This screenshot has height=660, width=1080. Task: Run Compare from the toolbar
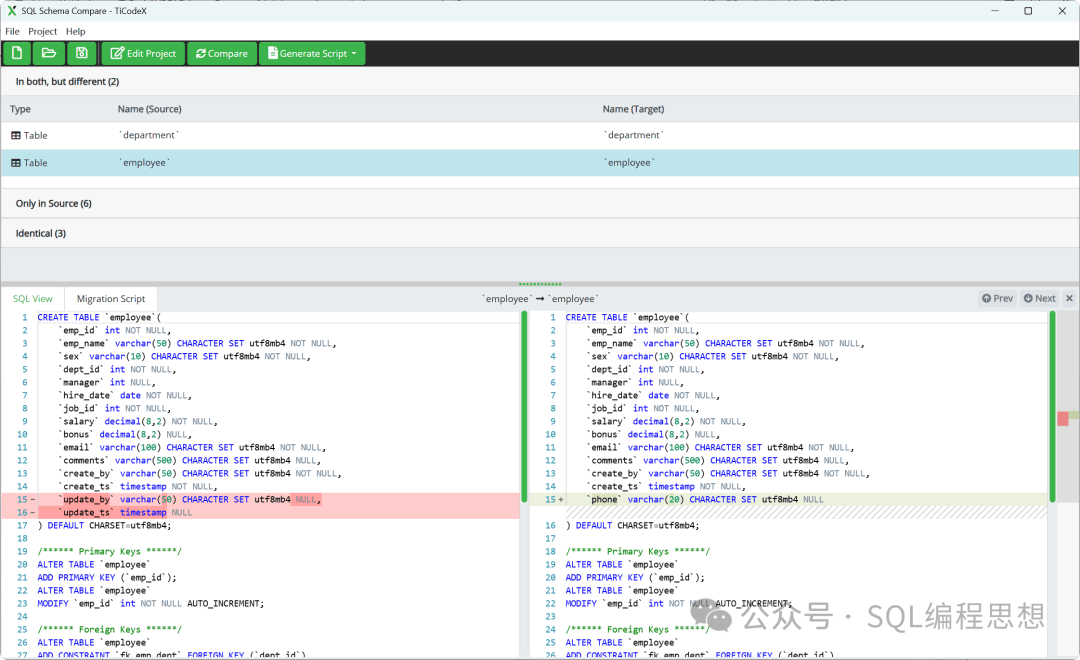(x=221, y=54)
